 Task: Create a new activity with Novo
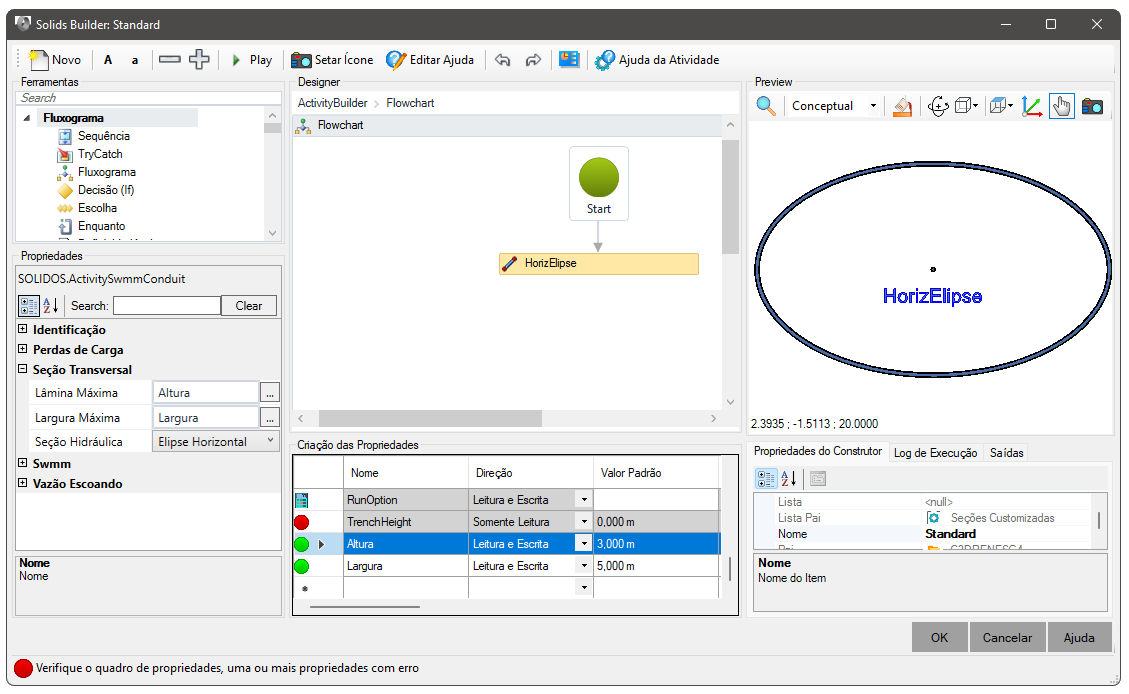click(54, 60)
